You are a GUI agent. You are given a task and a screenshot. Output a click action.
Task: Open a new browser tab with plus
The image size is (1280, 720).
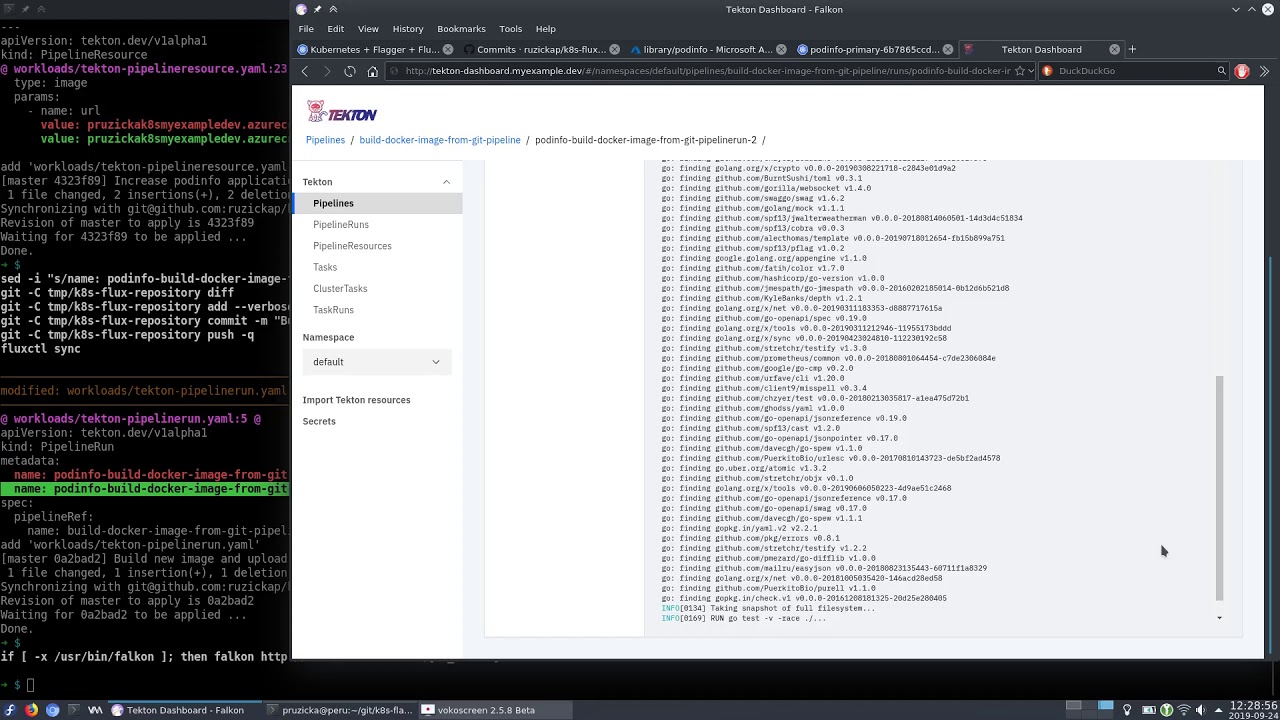1132,49
